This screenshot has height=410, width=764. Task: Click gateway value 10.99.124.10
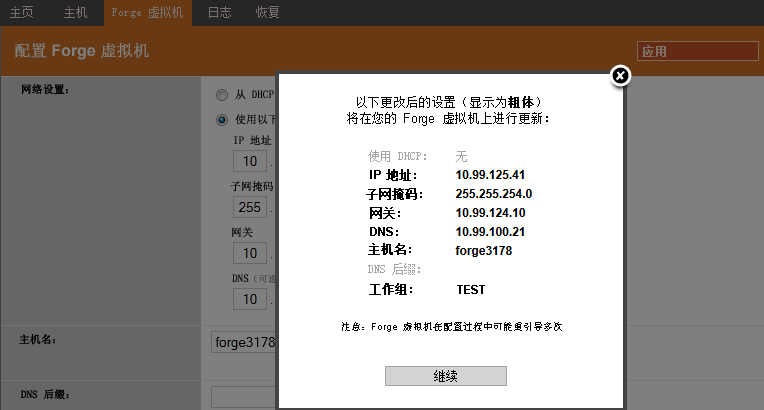(490, 213)
